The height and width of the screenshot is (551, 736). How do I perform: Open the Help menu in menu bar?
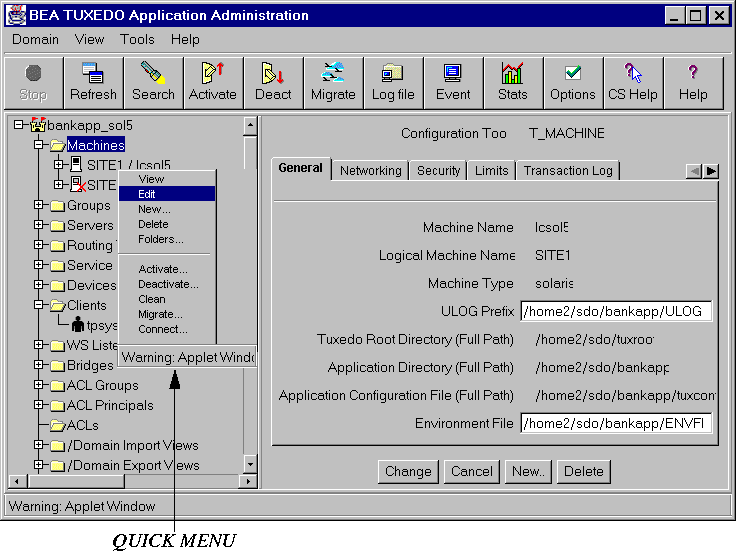click(185, 39)
